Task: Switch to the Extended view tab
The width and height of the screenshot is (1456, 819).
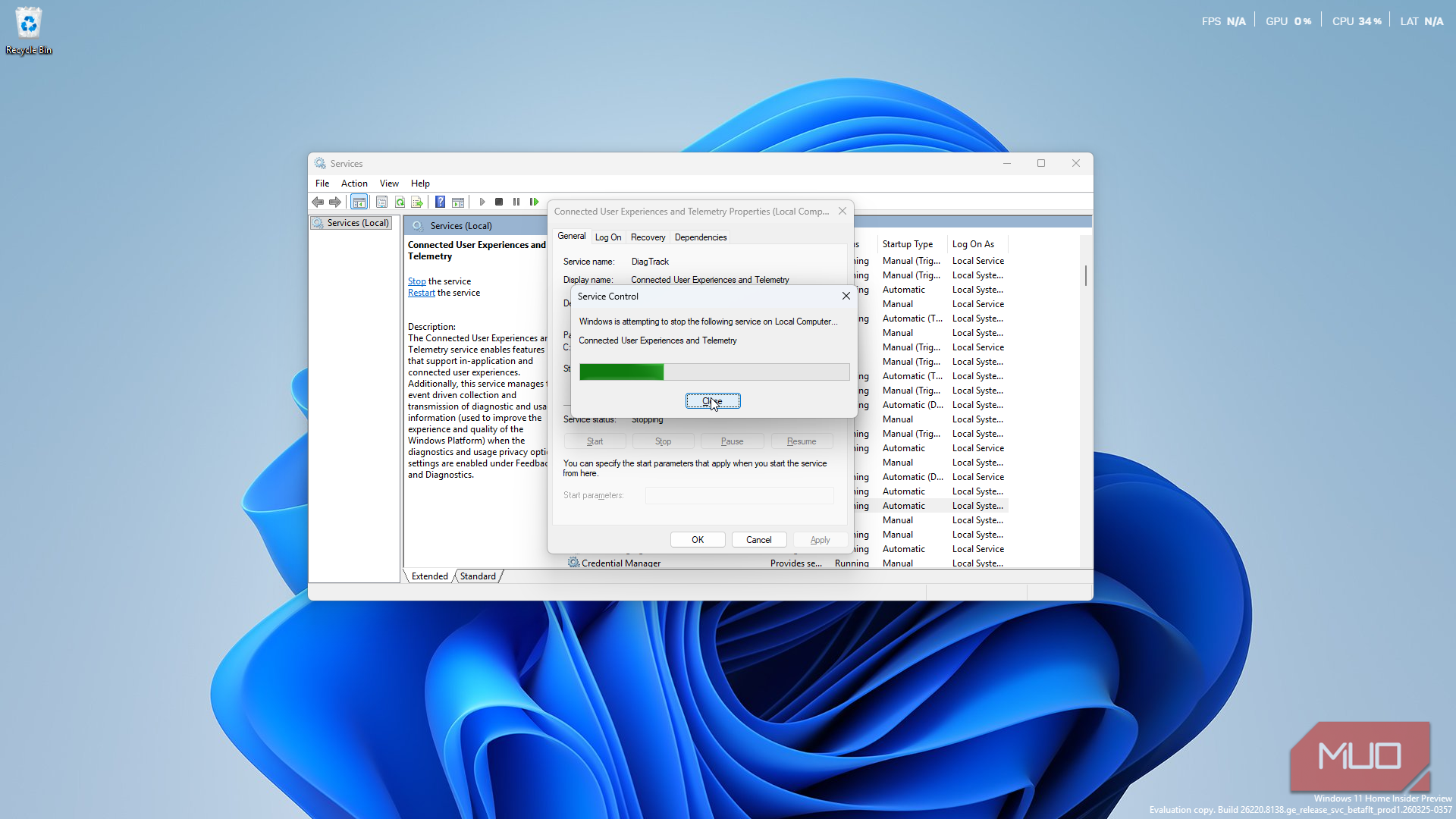Action: (x=430, y=576)
